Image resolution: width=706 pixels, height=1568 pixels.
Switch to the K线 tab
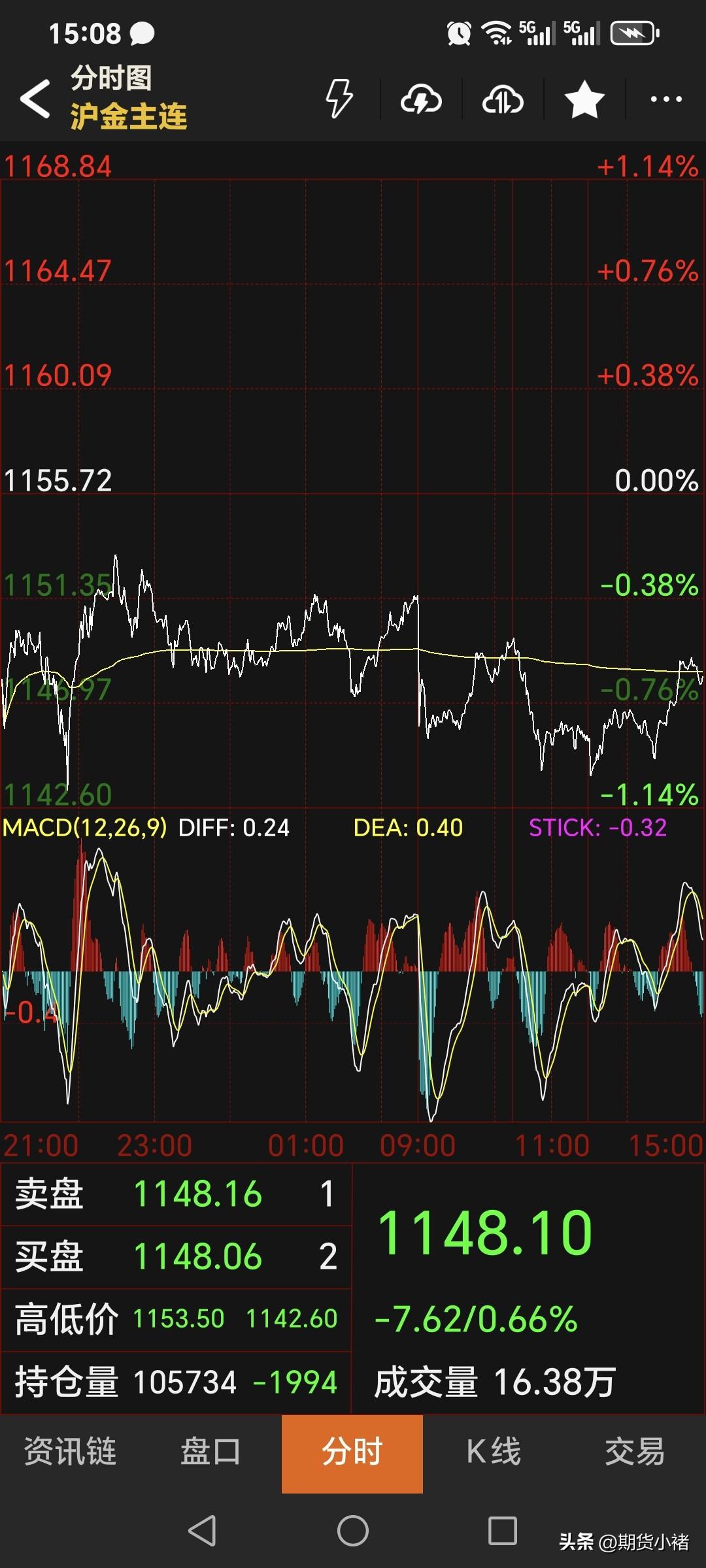494,1452
